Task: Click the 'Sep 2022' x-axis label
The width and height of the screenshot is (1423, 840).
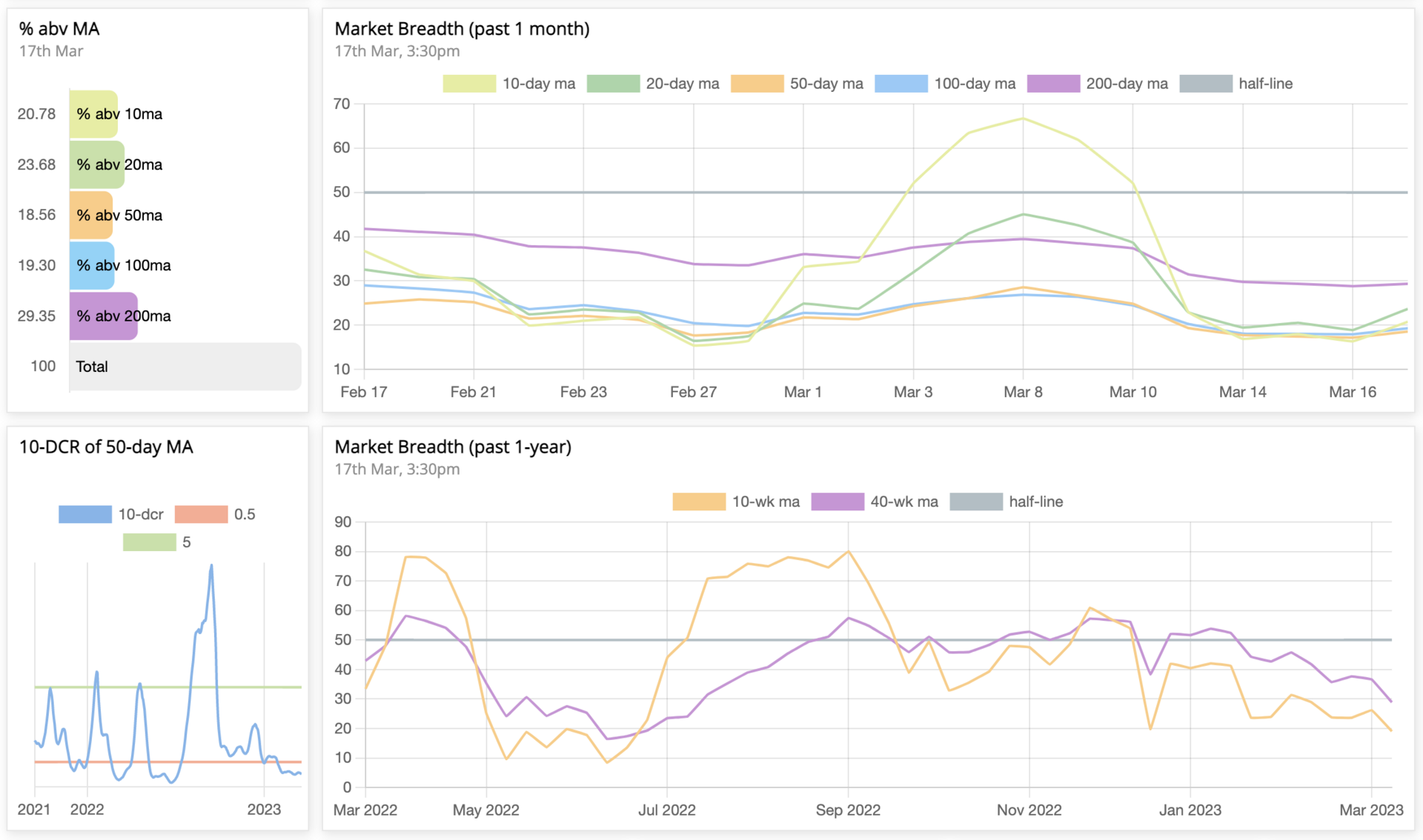Action: tap(848, 810)
